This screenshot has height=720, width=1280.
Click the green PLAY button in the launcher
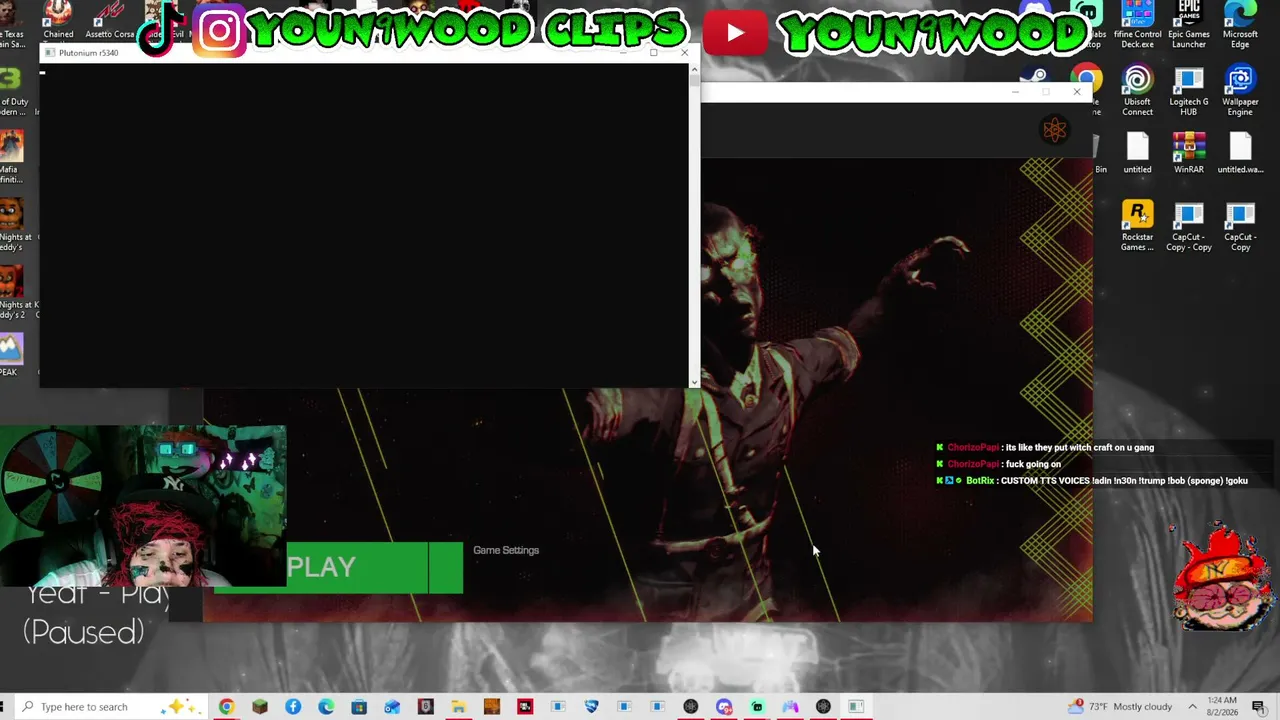(339, 567)
